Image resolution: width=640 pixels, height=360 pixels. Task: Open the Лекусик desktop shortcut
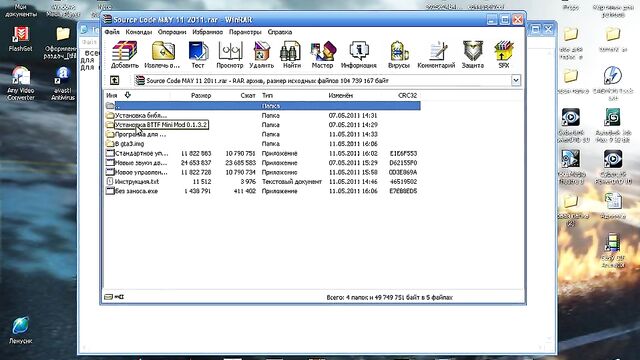click(20, 330)
